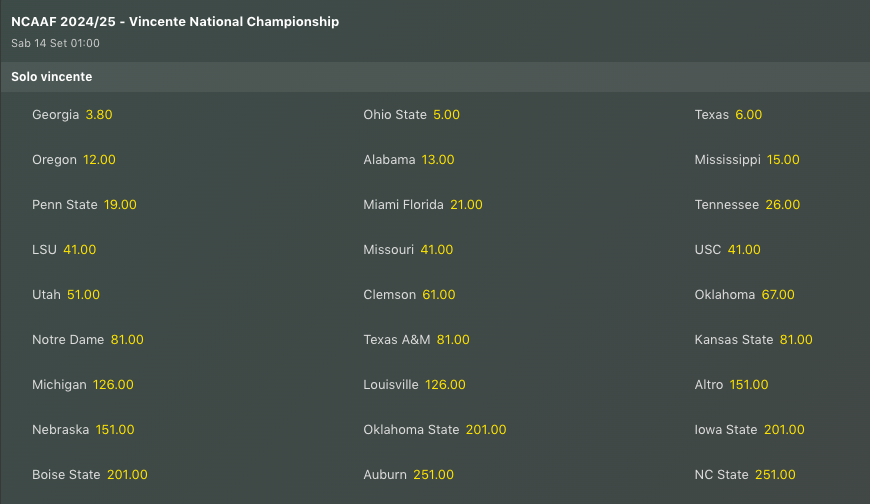Select Utah odds 51.00
This screenshot has width=870, height=504.
pyautogui.click(x=83, y=295)
